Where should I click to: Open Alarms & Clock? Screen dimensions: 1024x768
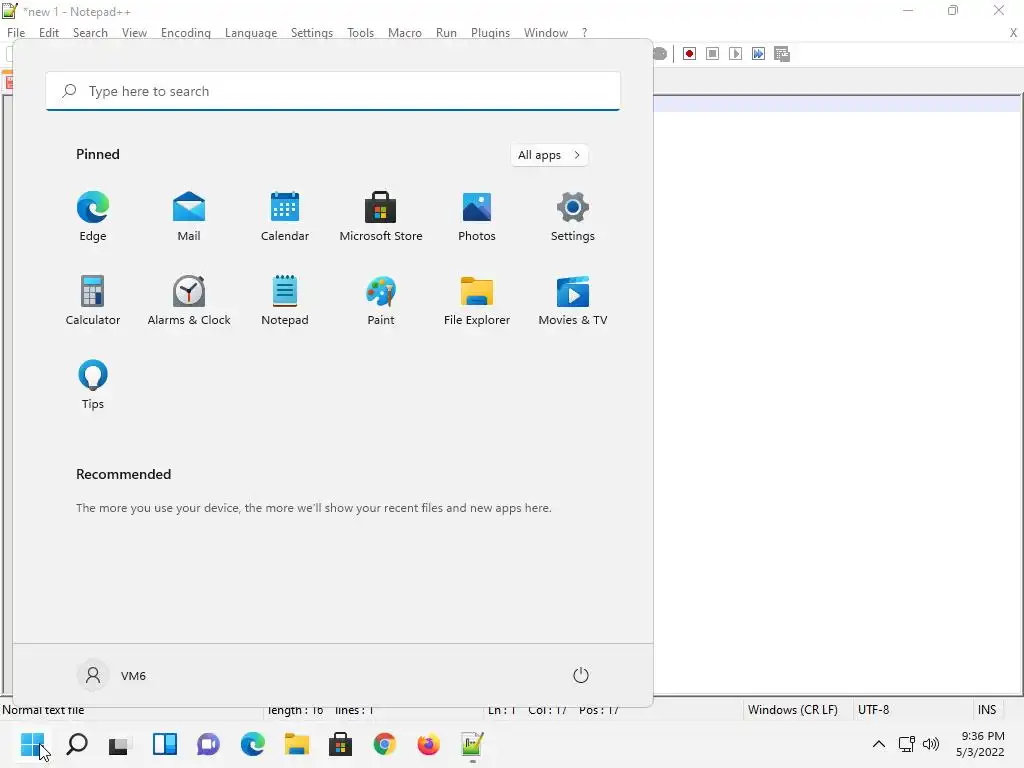coord(189,300)
